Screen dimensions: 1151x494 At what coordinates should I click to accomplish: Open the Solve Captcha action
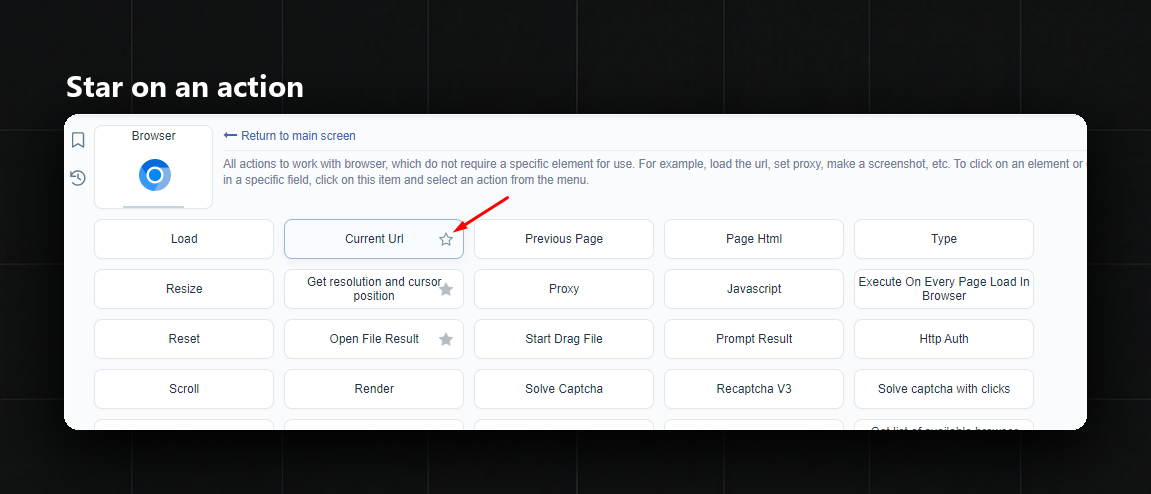[x=564, y=388]
